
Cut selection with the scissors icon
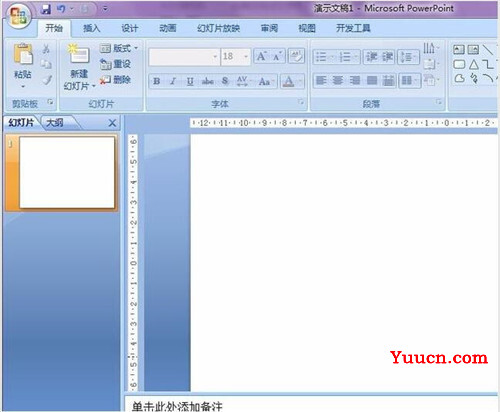click(46, 49)
